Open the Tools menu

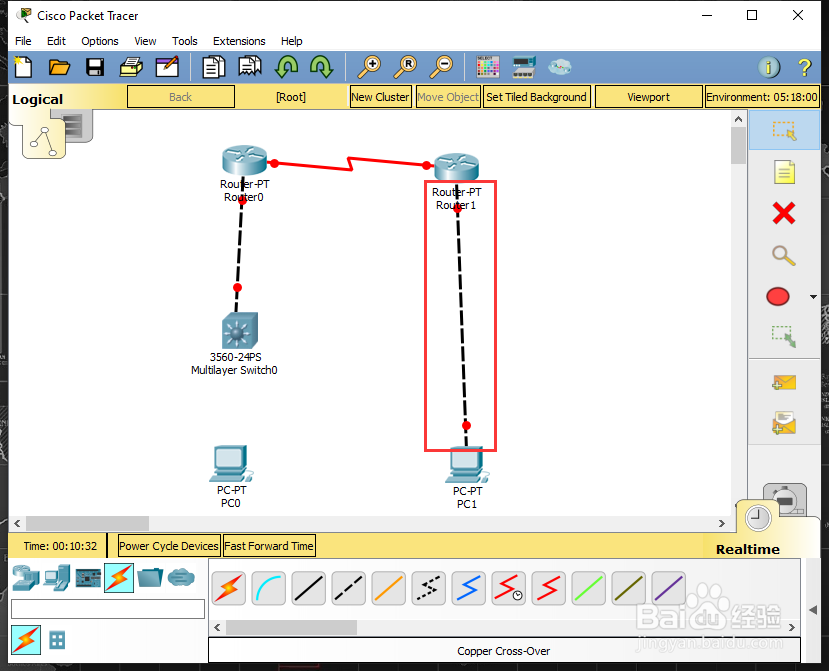pyautogui.click(x=185, y=41)
